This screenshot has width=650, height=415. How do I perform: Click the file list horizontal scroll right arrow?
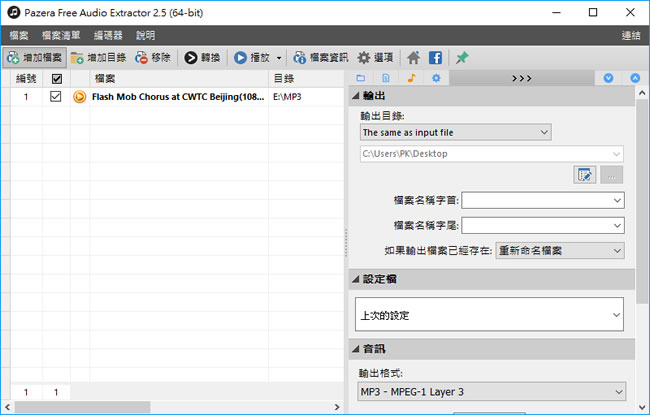click(337, 407)
